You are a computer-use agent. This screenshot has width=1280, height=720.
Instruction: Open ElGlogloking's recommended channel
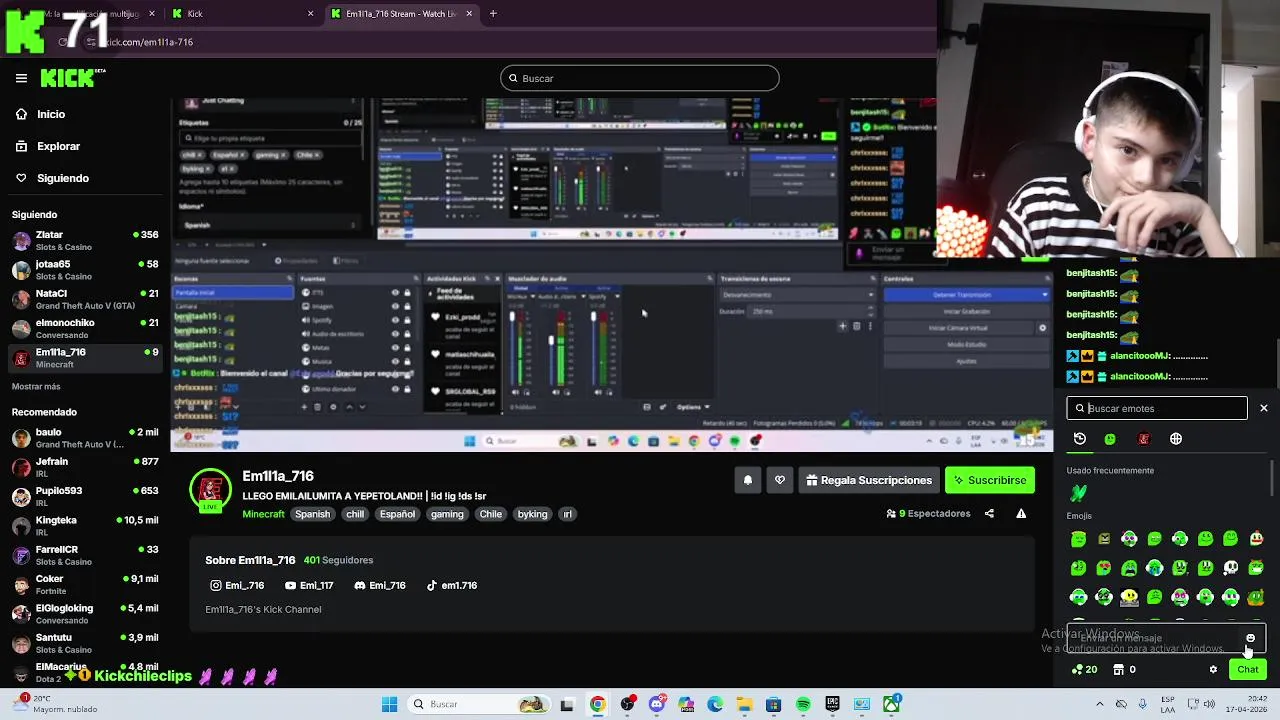[x=85, y=613]
